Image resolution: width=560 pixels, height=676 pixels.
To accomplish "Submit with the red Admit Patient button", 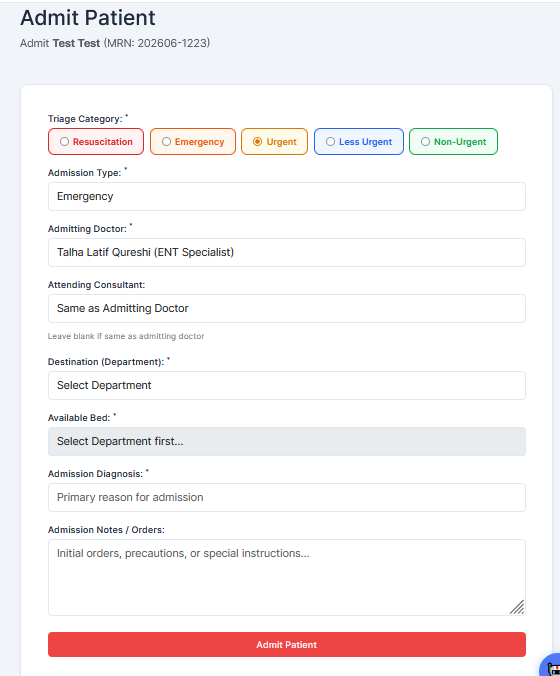I will (x=287, y=645).
